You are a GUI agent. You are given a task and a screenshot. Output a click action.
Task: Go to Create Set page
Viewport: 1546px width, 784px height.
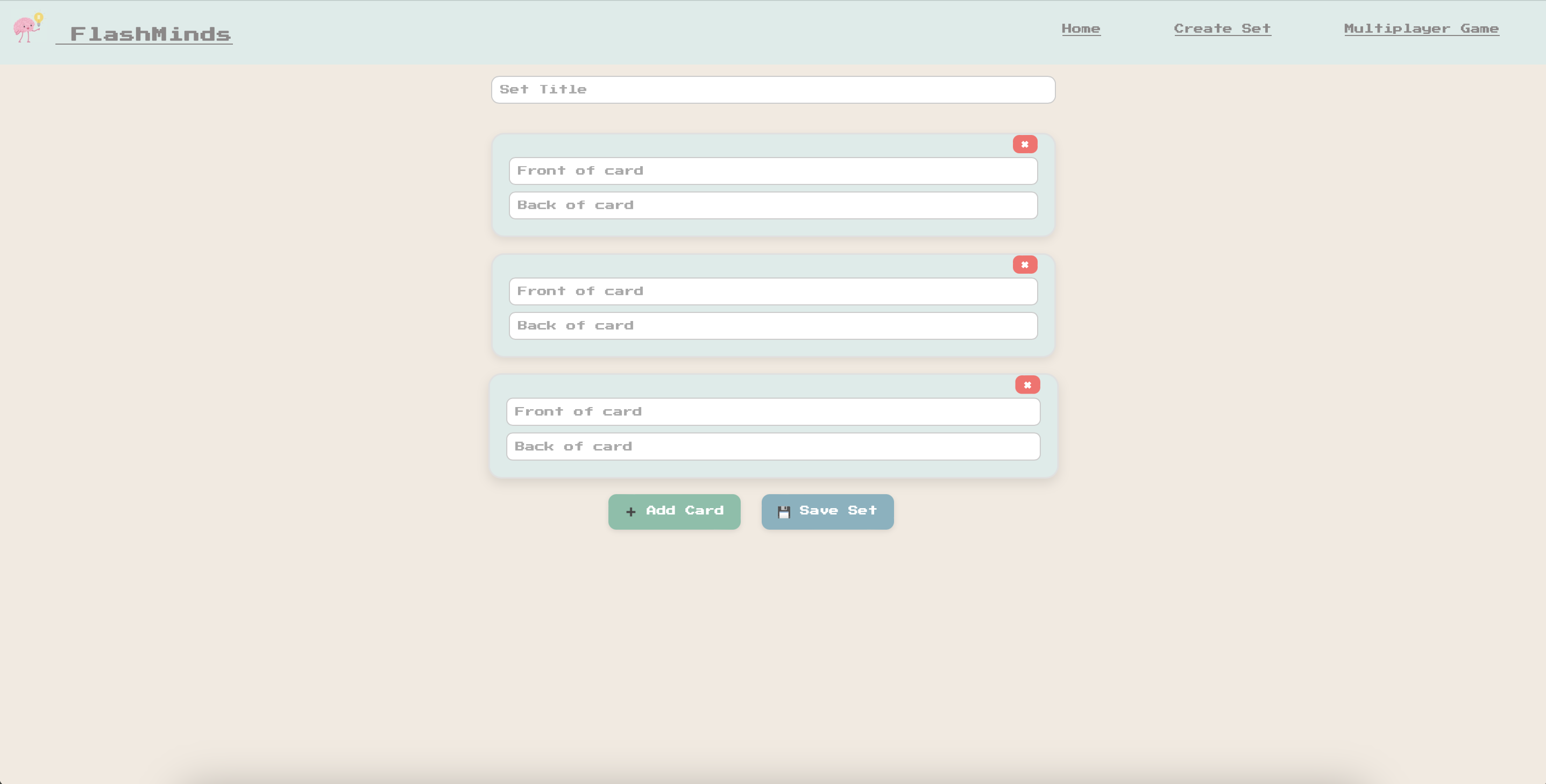coord(1222,29)
